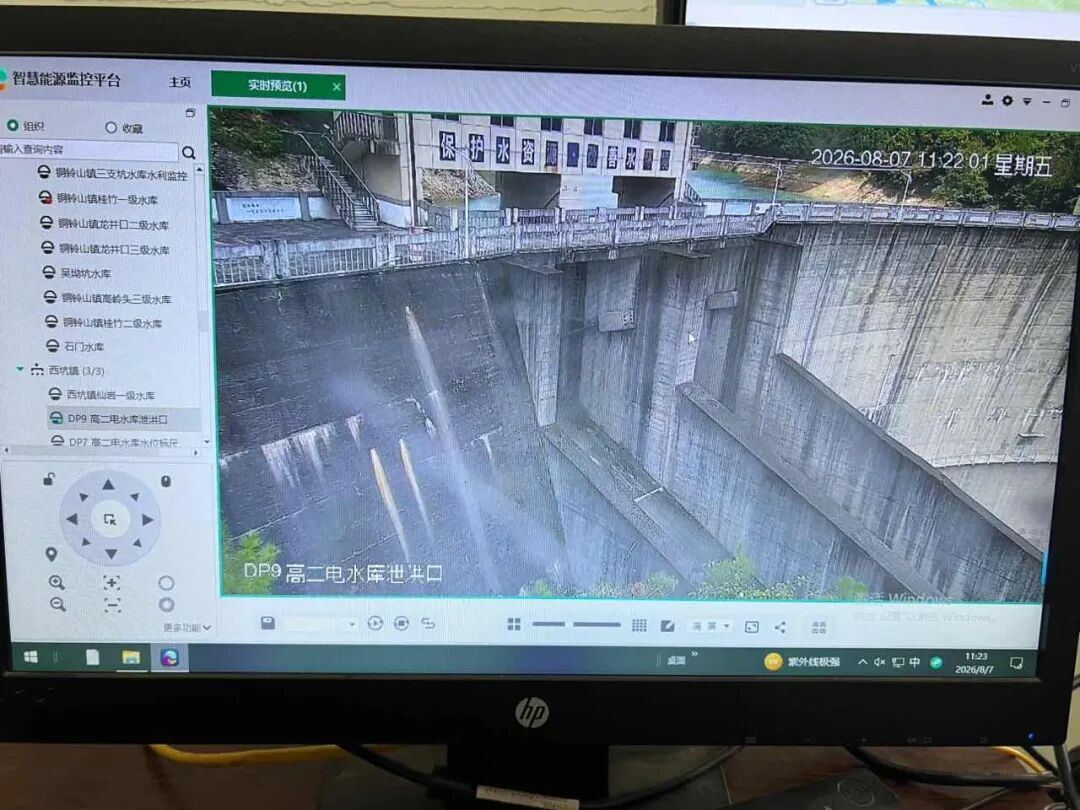1080x810 pixels.
Task: Click the preset location pin icon
Action: point(51,554)
